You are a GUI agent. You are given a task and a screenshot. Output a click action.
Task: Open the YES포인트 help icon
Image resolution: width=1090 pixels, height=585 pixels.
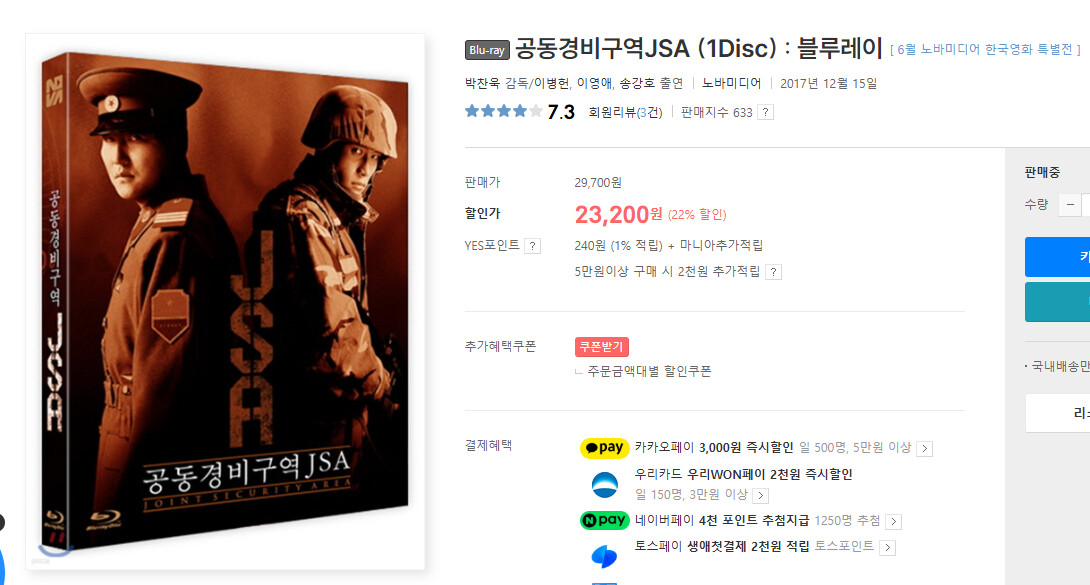point(532,246)
